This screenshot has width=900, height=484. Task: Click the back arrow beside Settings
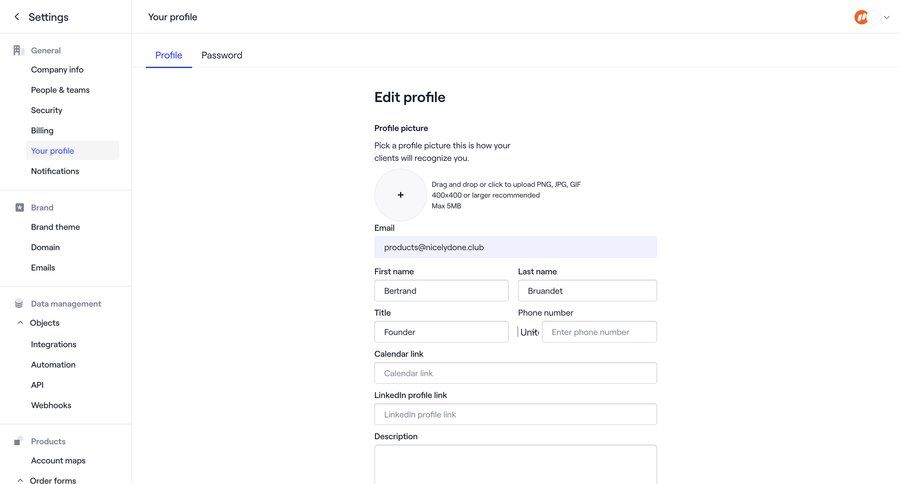coord(17,17)
